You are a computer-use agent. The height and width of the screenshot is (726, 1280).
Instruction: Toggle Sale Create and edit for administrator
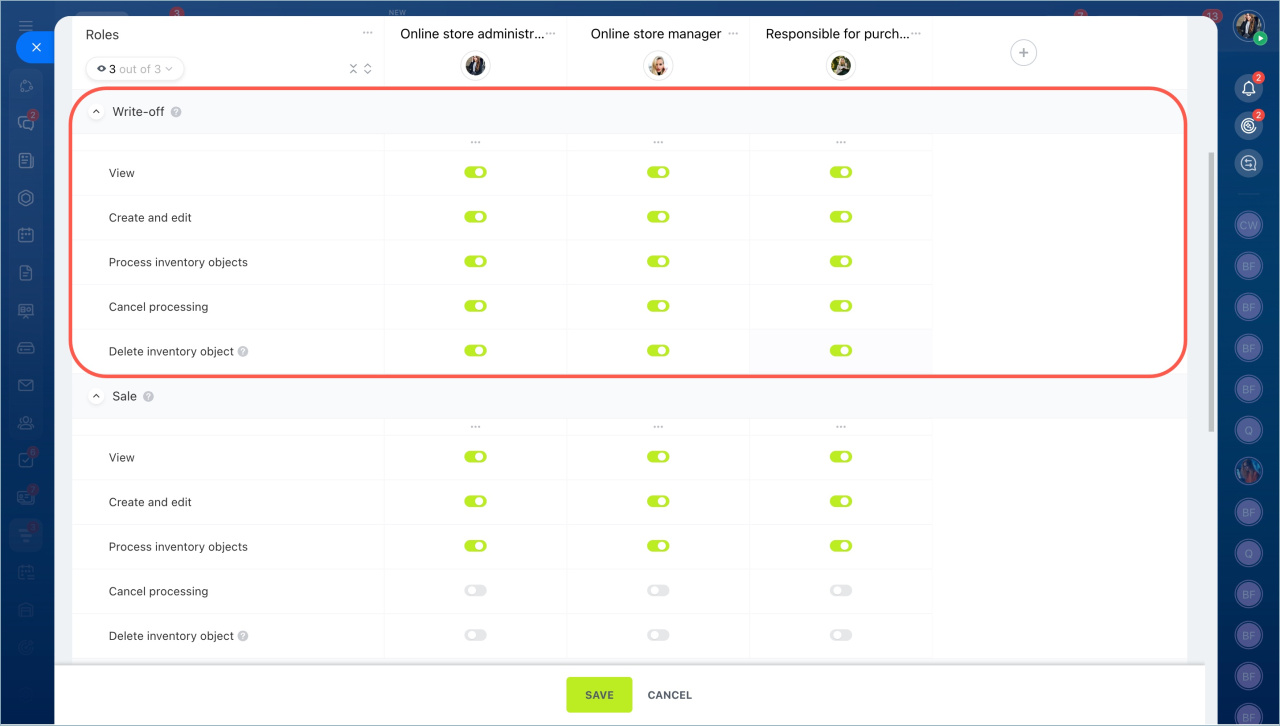pyautogui.click(x=475, y=501)
